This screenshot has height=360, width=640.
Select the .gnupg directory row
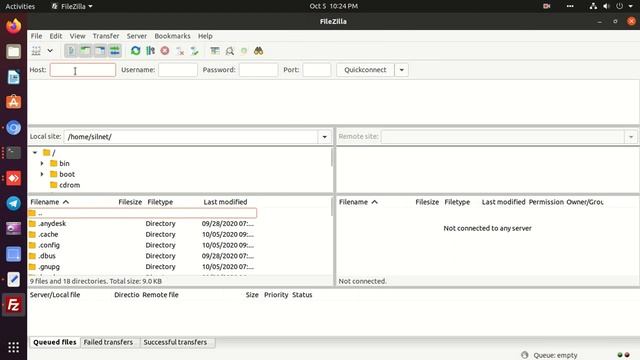tap(142, 267)
